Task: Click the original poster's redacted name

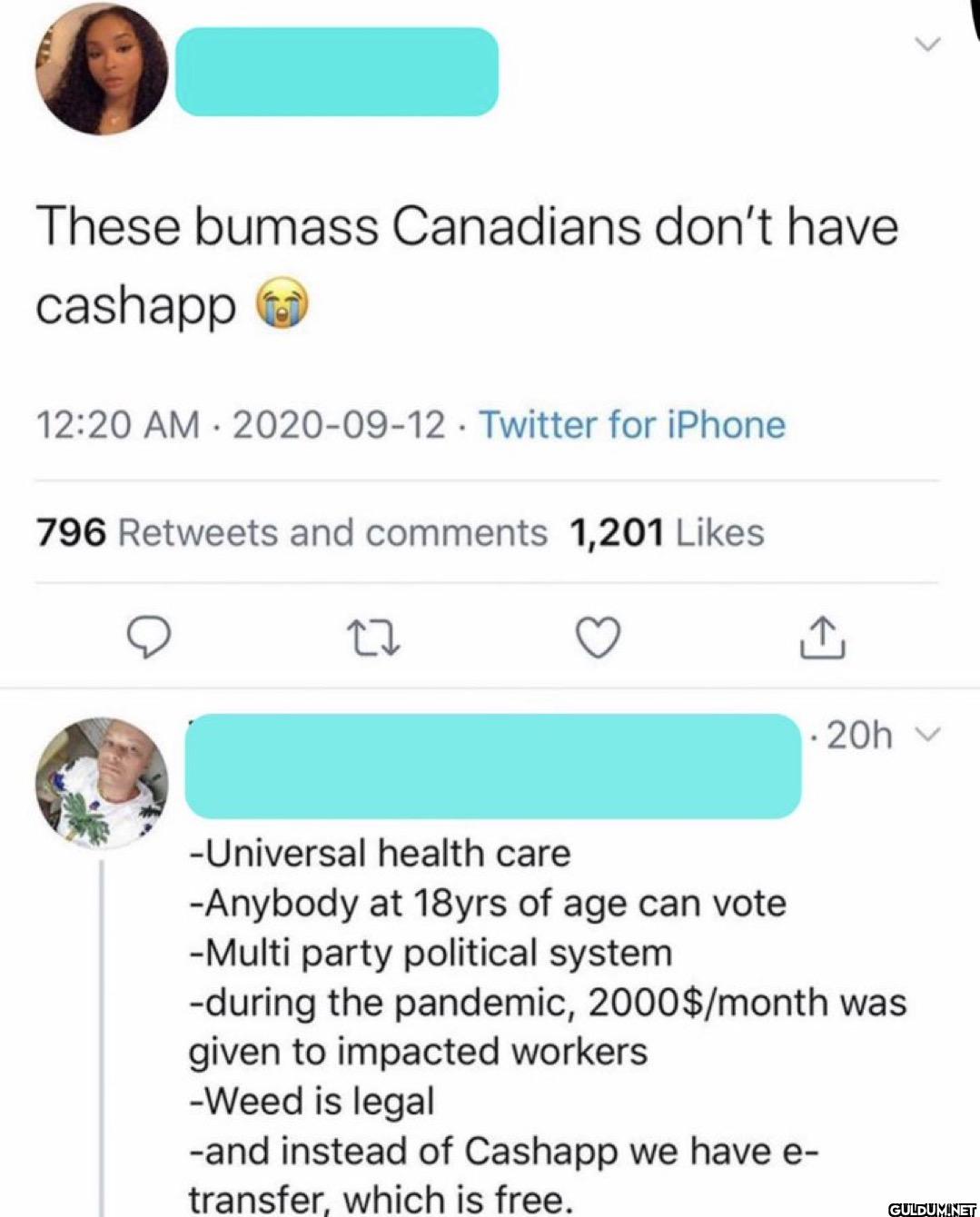Action: [336, 72]
